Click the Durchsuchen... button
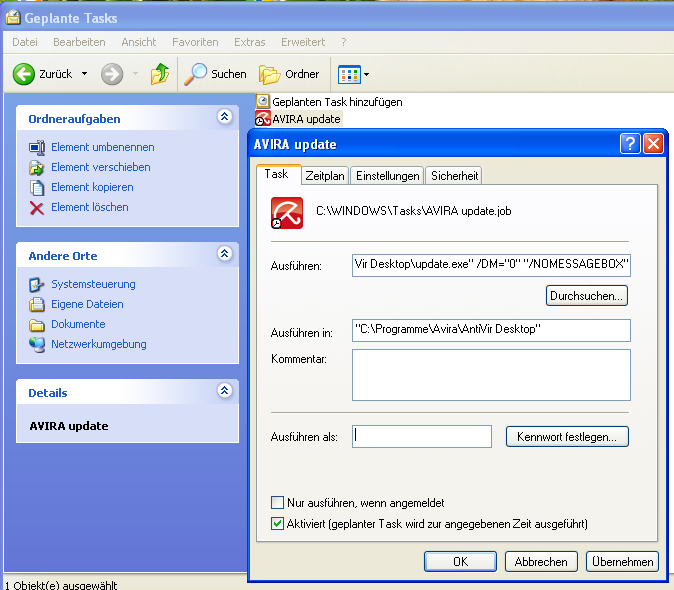This screenshot has height=590, width=674. pyautogui.click(x=586, y=296)
